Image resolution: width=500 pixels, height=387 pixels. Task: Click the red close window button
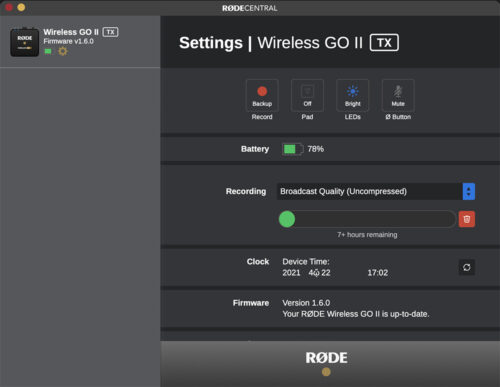pos(9,7)
